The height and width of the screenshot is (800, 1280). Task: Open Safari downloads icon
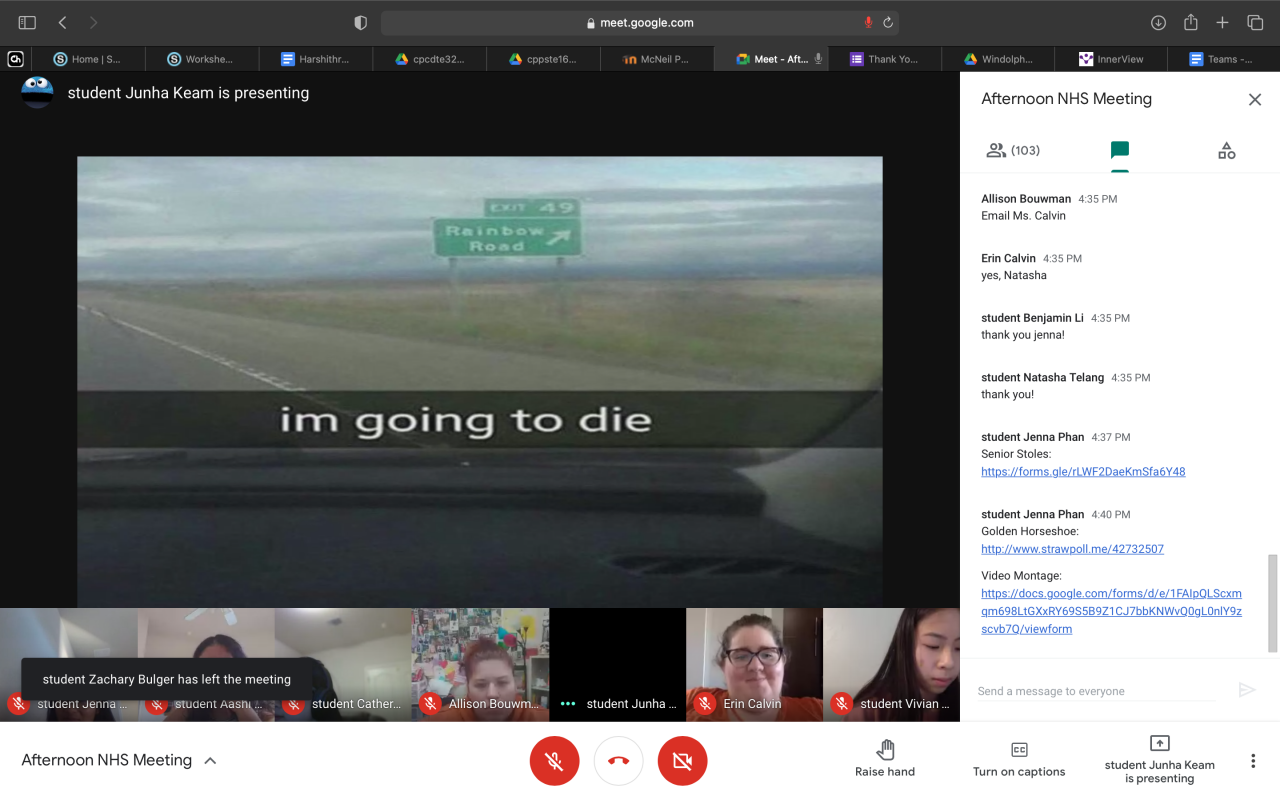click(1158, 22)
